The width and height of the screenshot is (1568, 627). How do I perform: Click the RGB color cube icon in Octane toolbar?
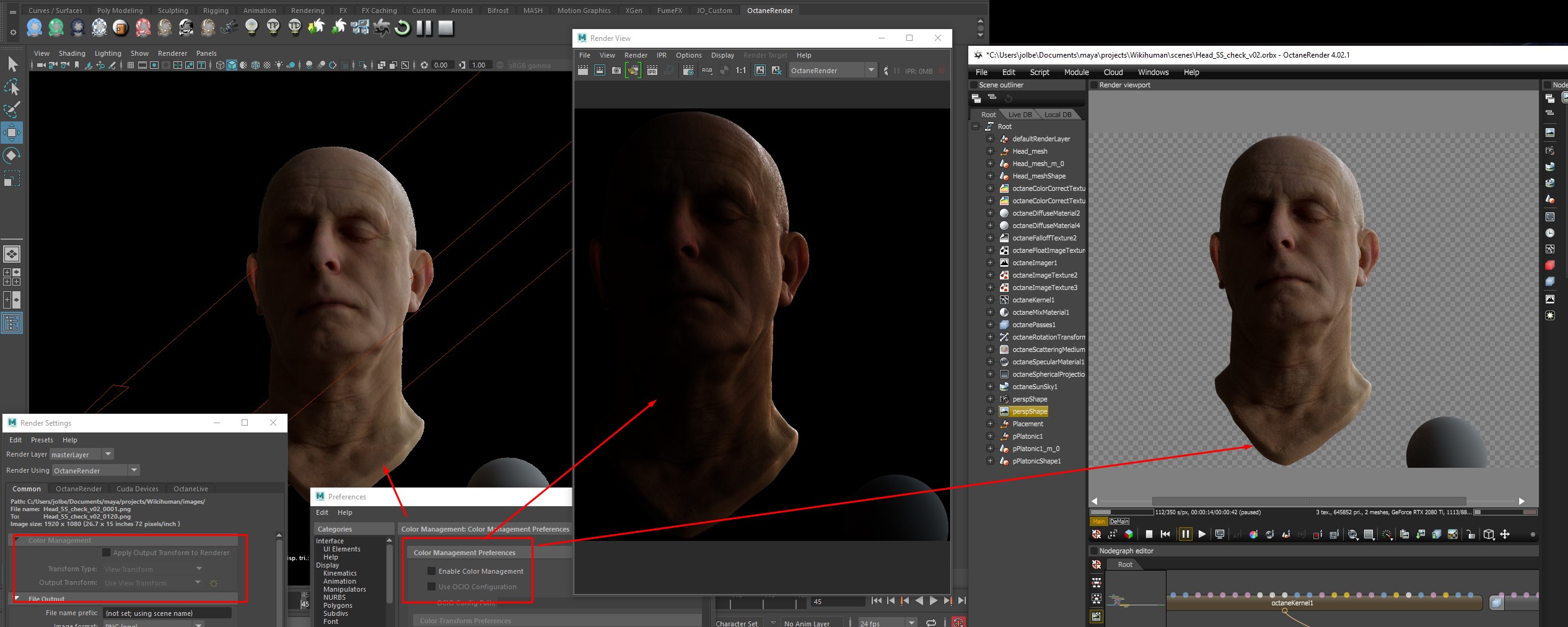(1128, 534)
